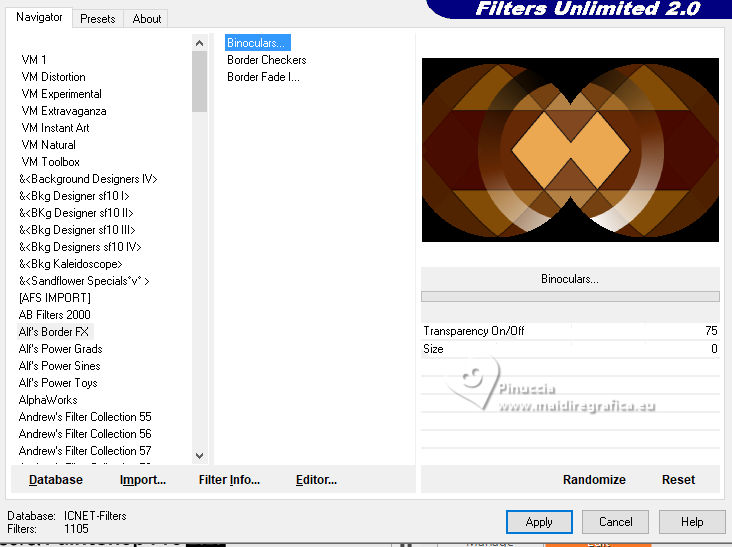Open the Presets tab
Image resolution: width=732 pixels, height=547 pixels.
pyautogui.click(x=98, y=19)
